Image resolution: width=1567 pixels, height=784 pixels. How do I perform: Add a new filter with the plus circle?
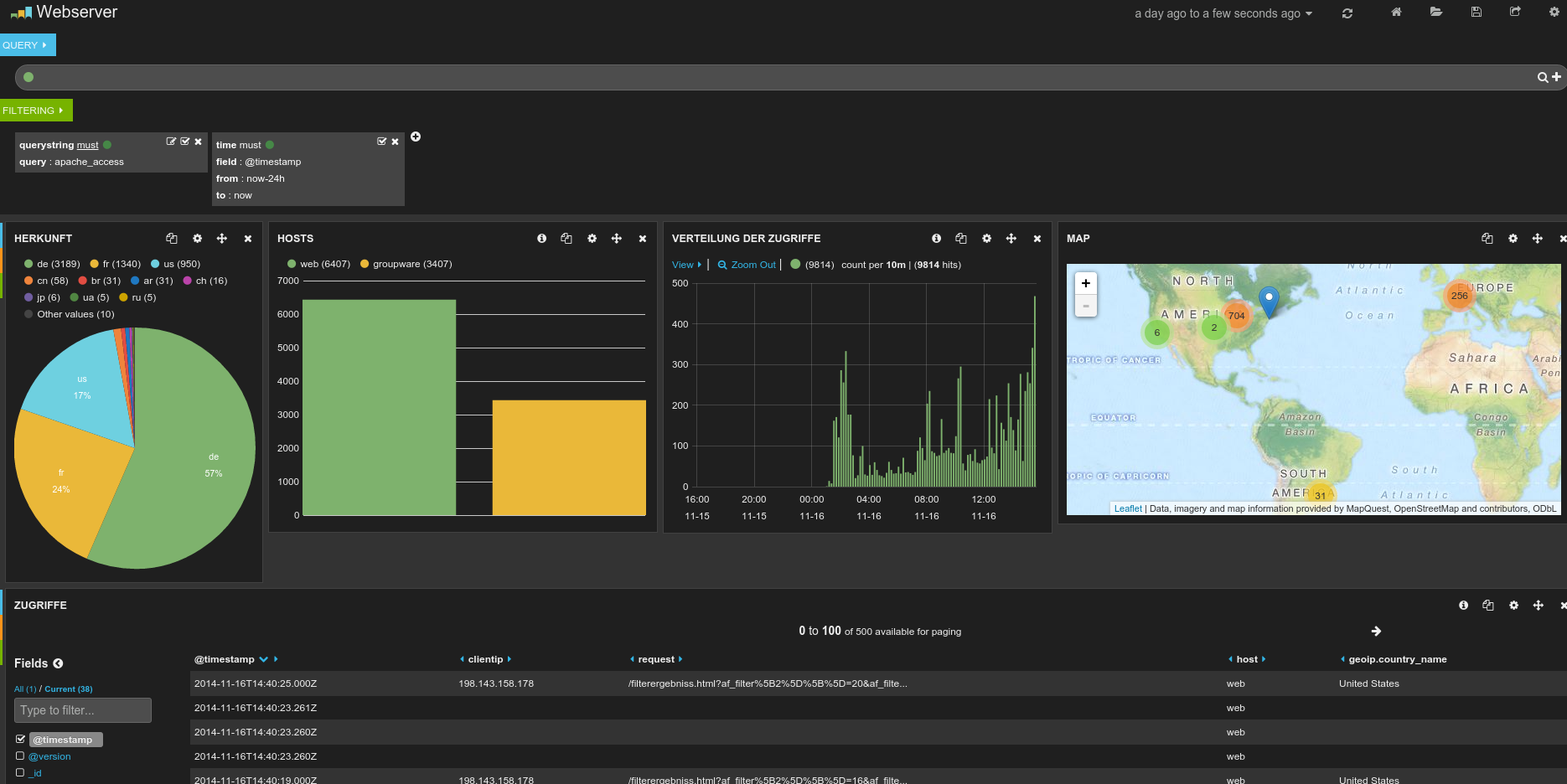(416, 137)
